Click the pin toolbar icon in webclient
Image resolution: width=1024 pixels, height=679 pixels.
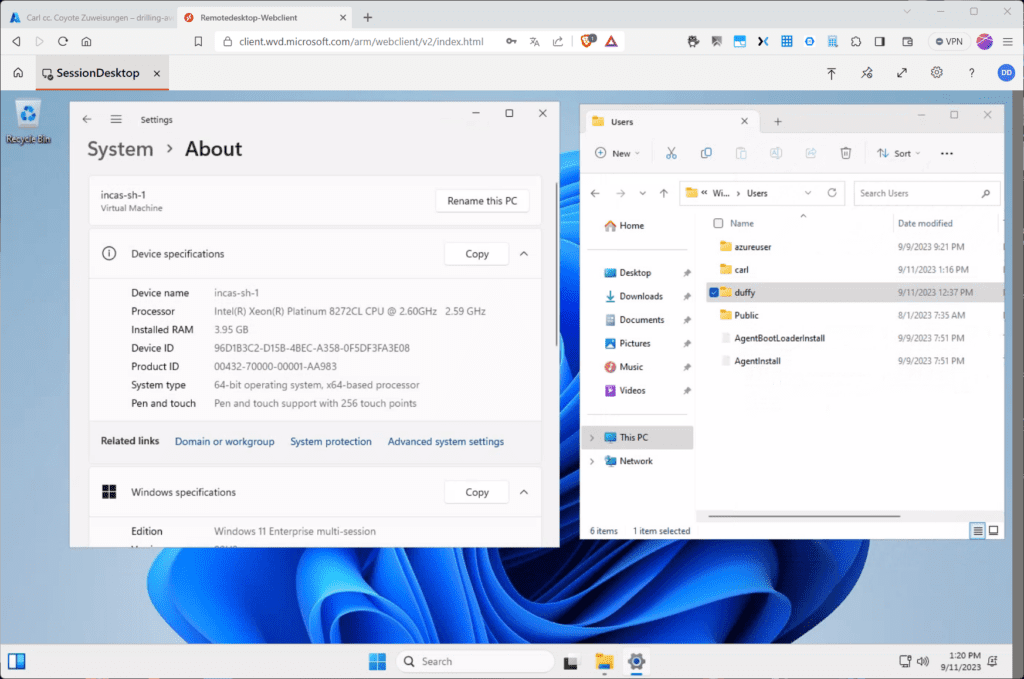click(867, 73)
